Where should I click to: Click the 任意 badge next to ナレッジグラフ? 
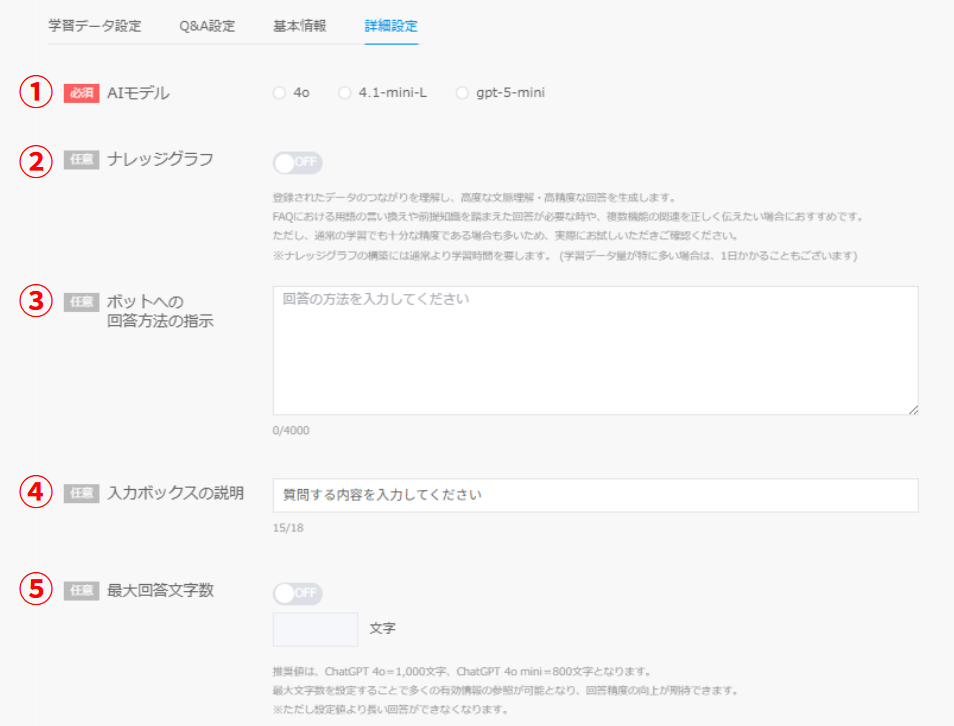(81, 159)
